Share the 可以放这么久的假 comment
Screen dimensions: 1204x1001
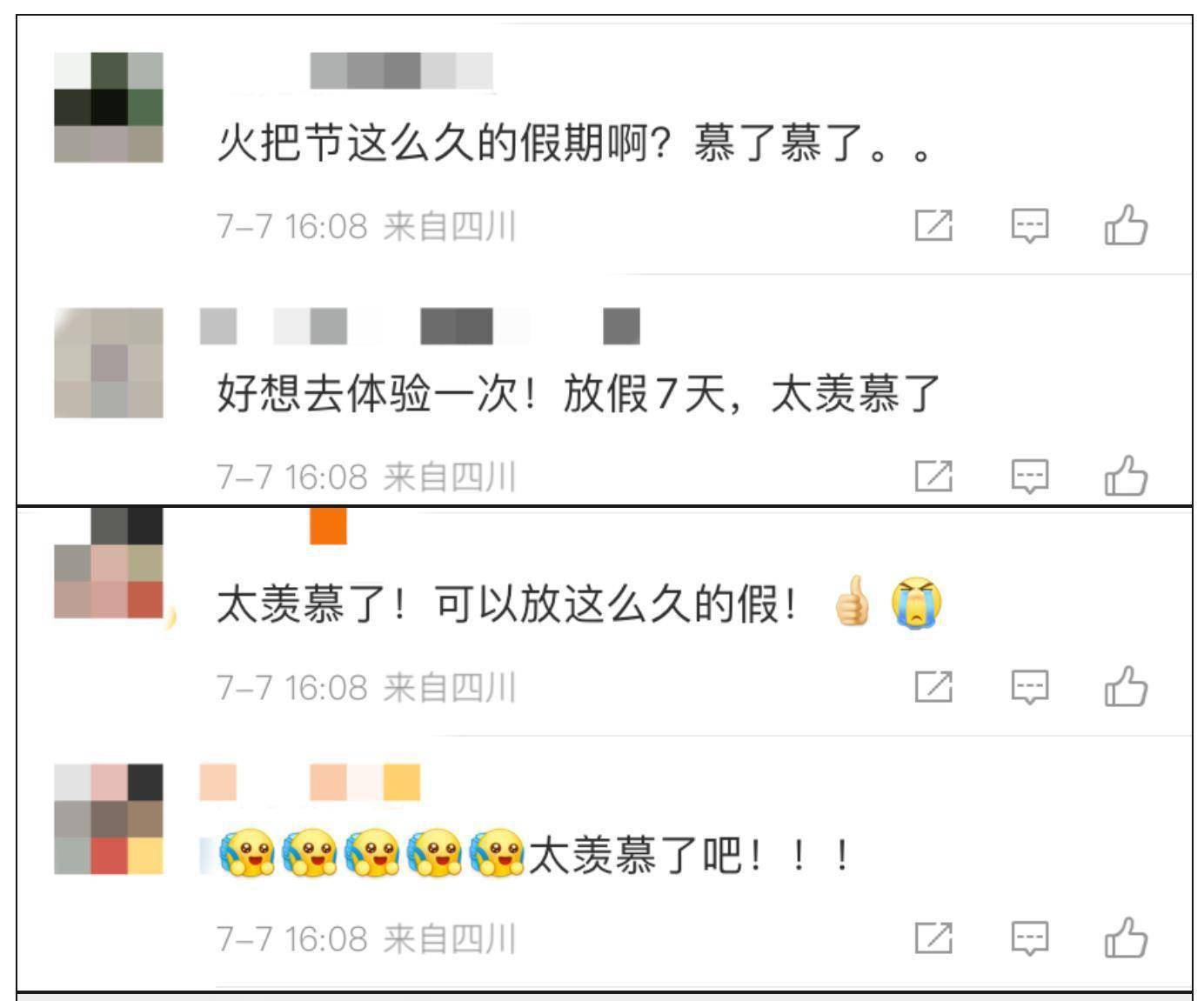click(x=933, y=686)
